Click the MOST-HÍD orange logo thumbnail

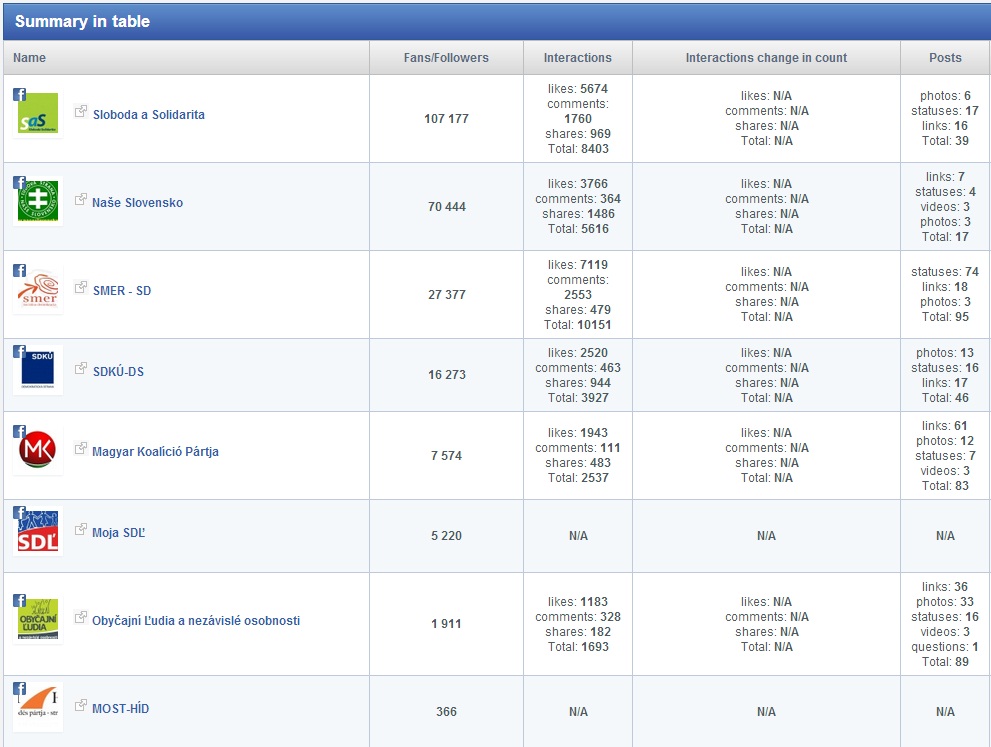click(x=38, y=707)
